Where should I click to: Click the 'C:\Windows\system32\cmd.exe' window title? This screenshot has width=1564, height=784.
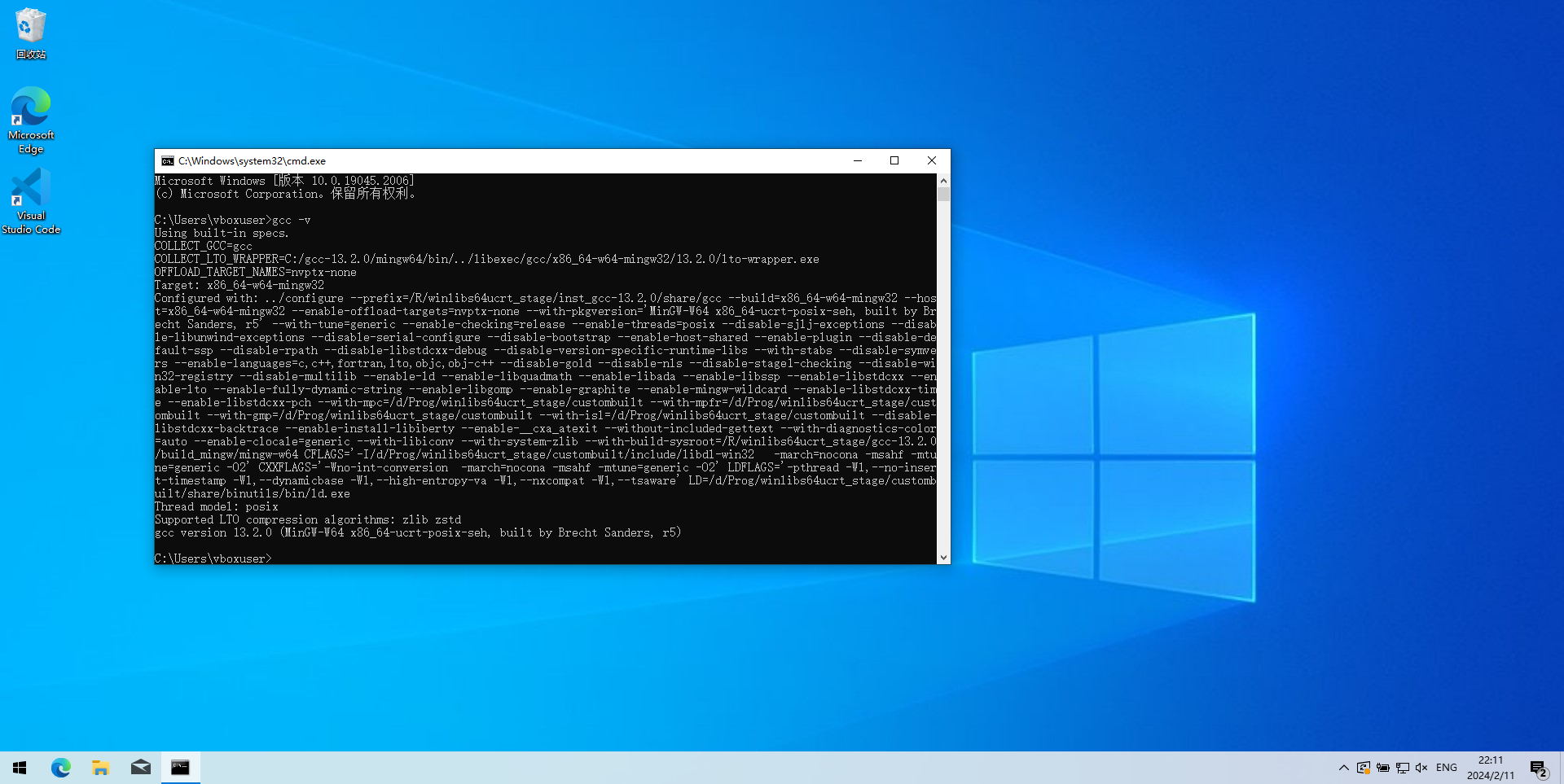(x=252, y=161)
